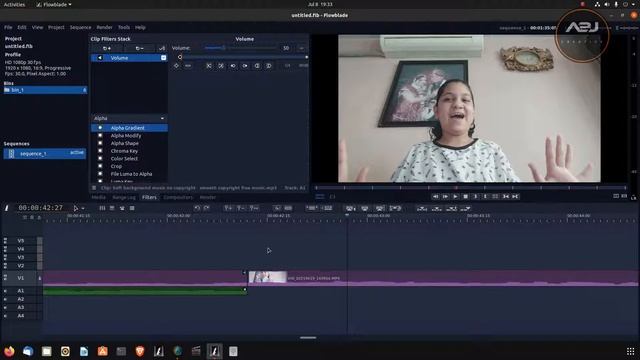Switch to the Range Log tab

(124, 198)
